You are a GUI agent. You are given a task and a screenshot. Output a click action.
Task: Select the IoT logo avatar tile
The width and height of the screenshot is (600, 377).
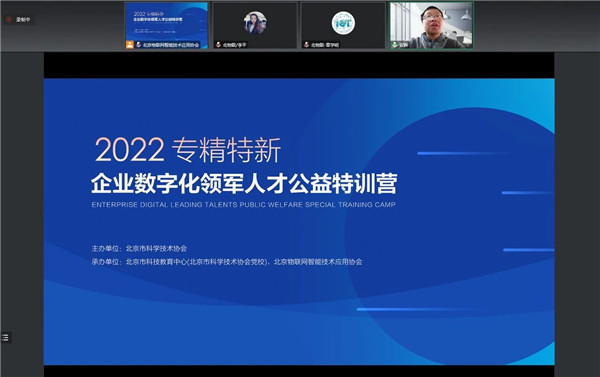[343, 25]
